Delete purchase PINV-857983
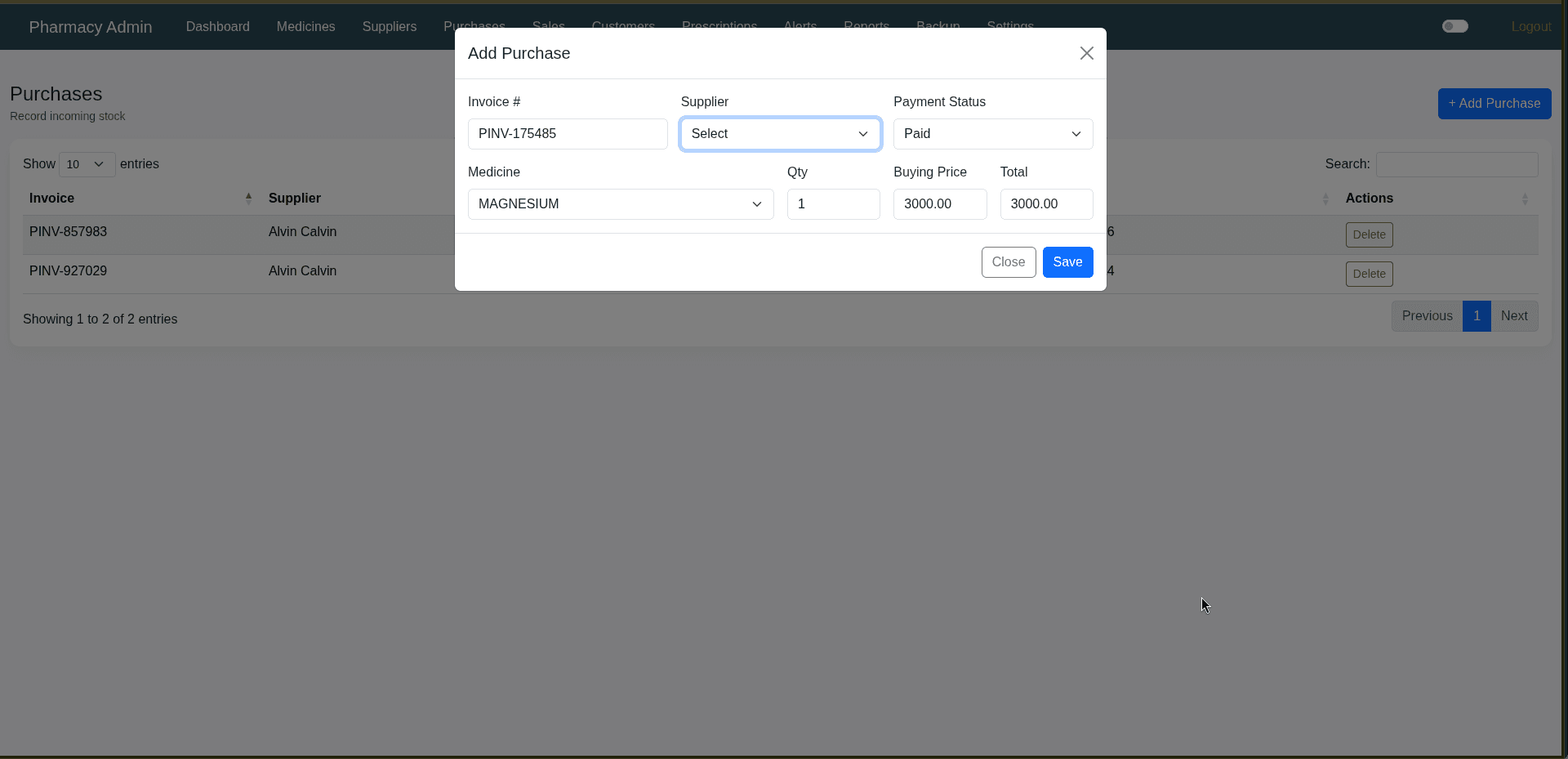The image size is (1568, 759). coord(1368,234)
